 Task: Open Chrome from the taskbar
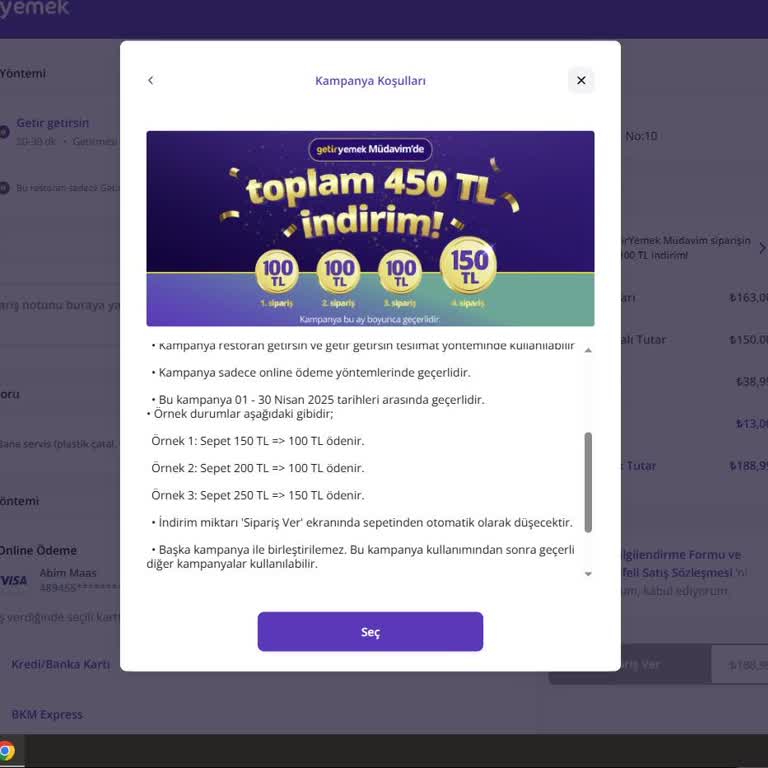click(7, 751)
